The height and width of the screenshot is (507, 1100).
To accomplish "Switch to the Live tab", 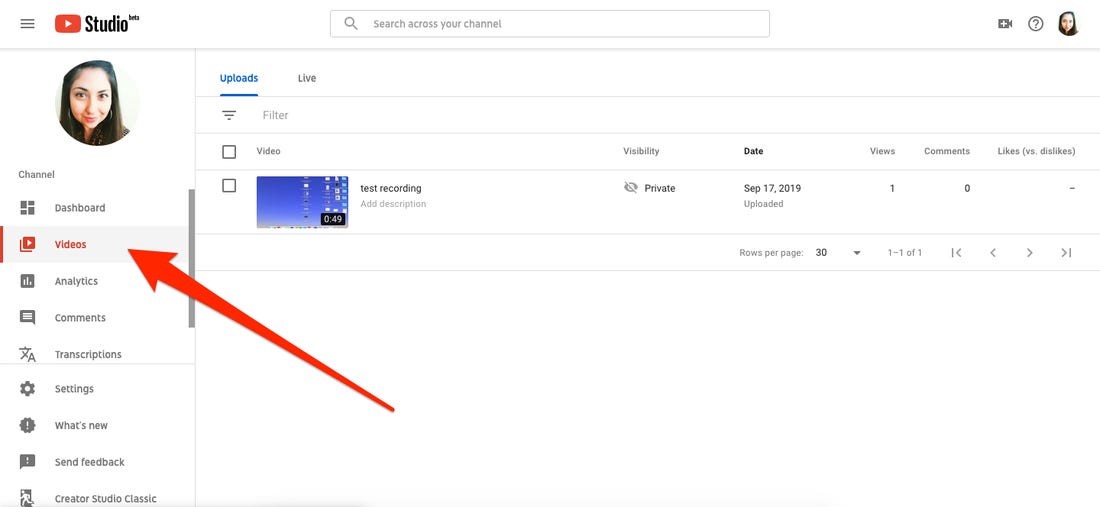I will (307, 78).
